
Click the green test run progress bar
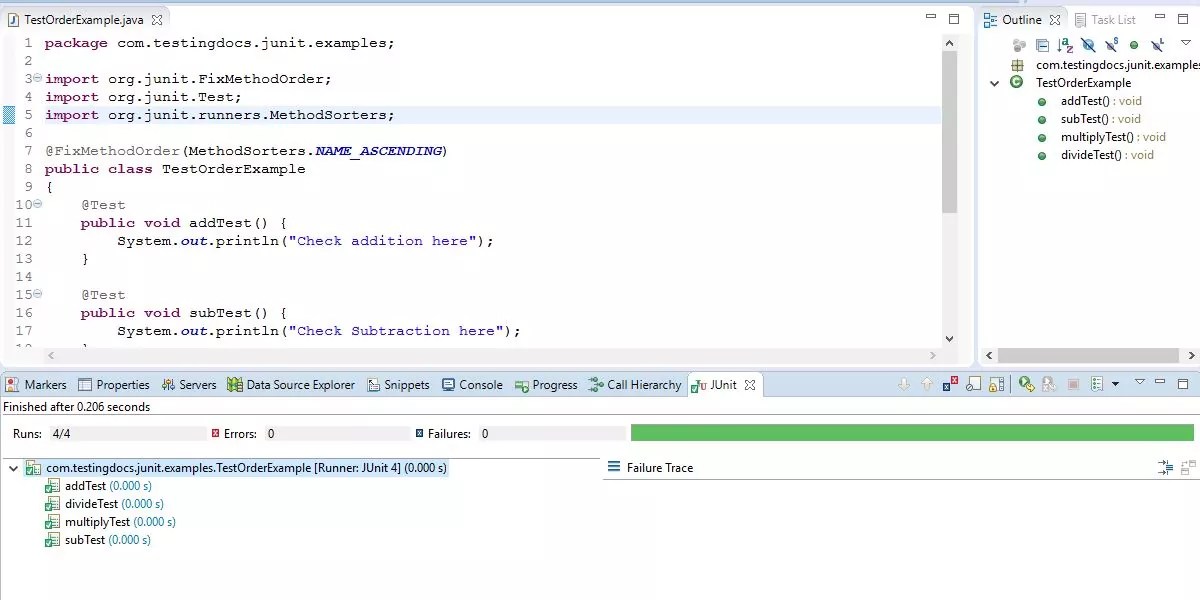coord(910,432)
